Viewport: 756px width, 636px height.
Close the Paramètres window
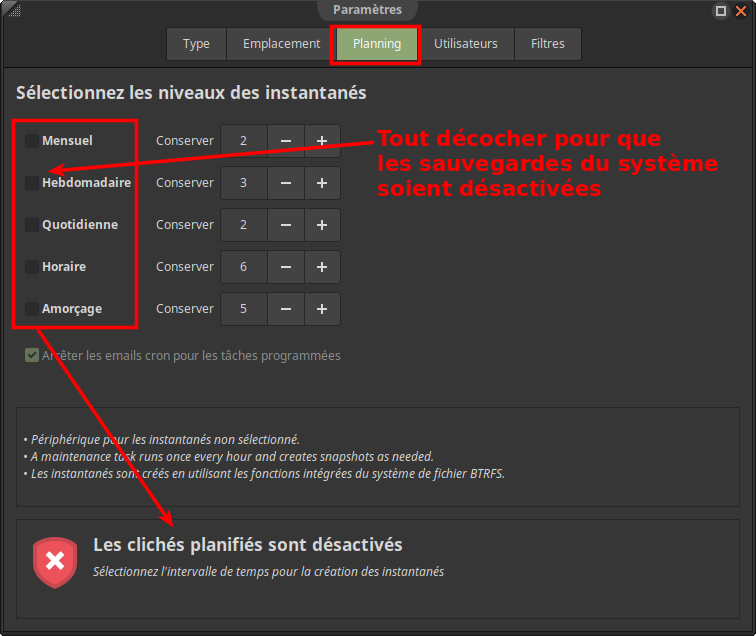741,10
